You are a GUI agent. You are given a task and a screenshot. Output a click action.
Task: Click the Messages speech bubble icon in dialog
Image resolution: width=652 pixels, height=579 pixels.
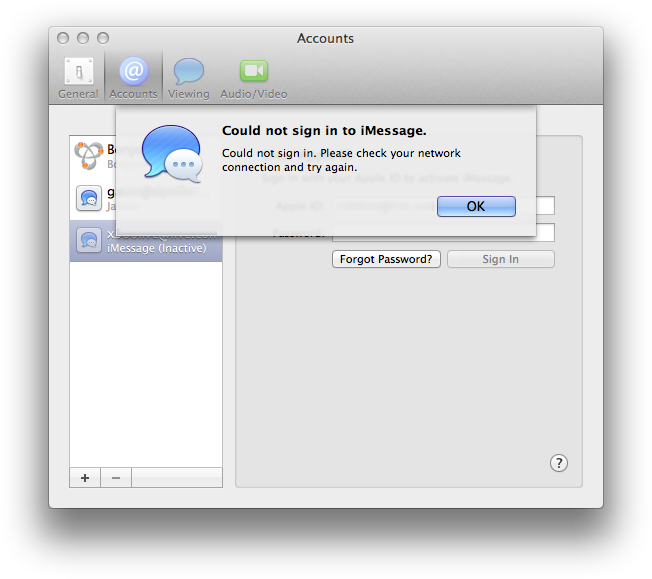click(x=172, y=154)
